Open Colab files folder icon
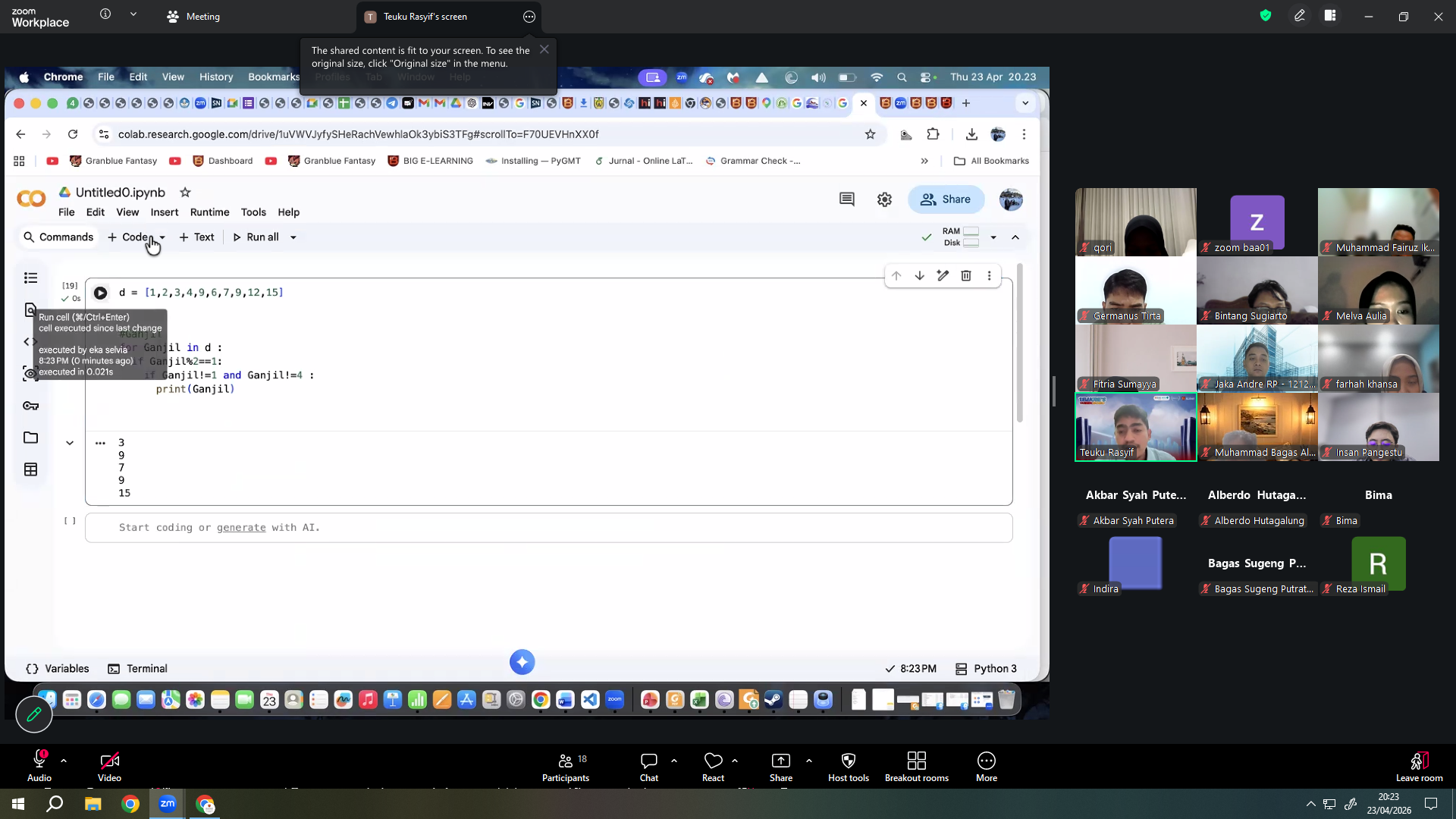 tap(30, 438)
